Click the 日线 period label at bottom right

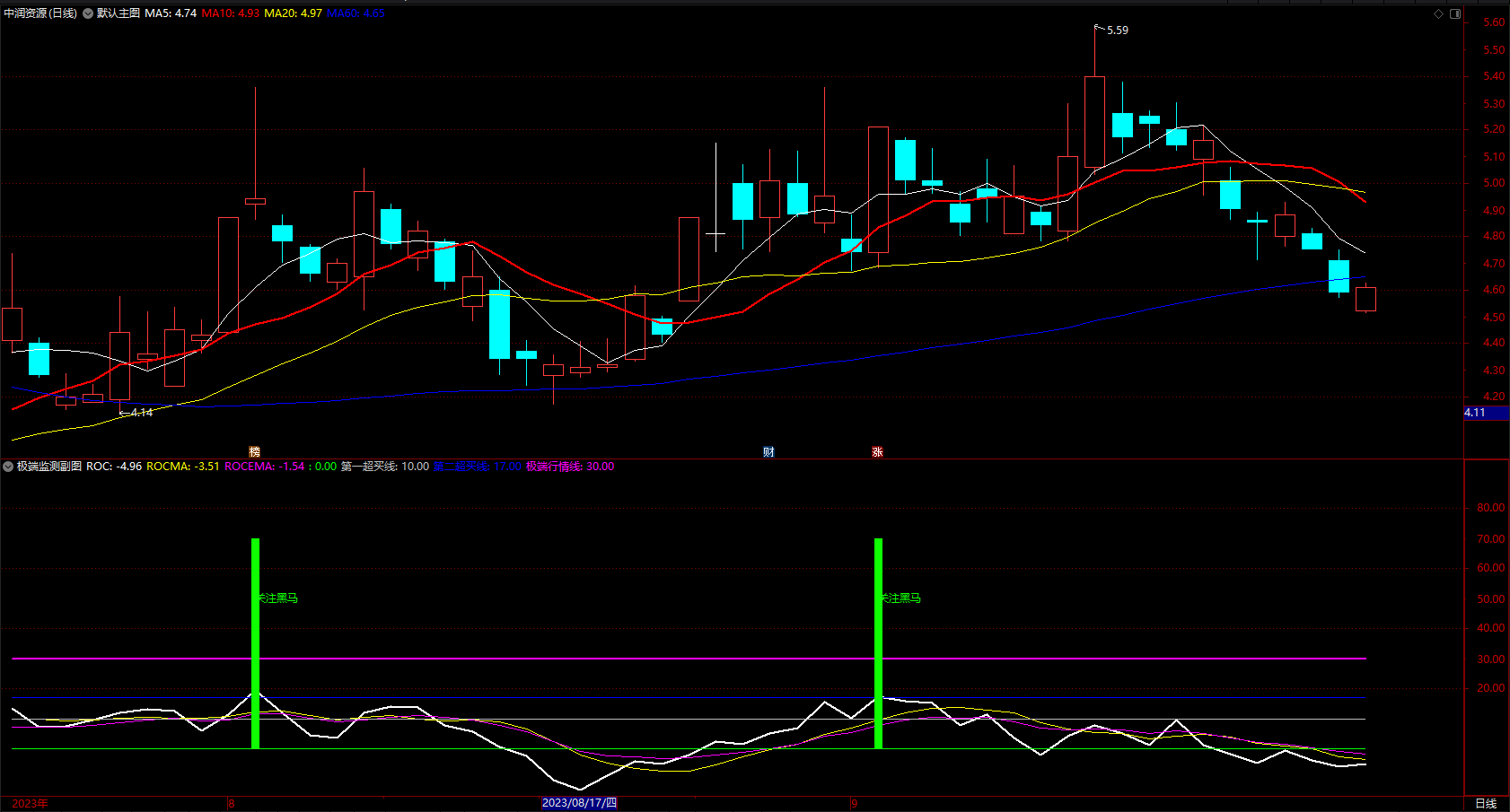coord(1486,803)
